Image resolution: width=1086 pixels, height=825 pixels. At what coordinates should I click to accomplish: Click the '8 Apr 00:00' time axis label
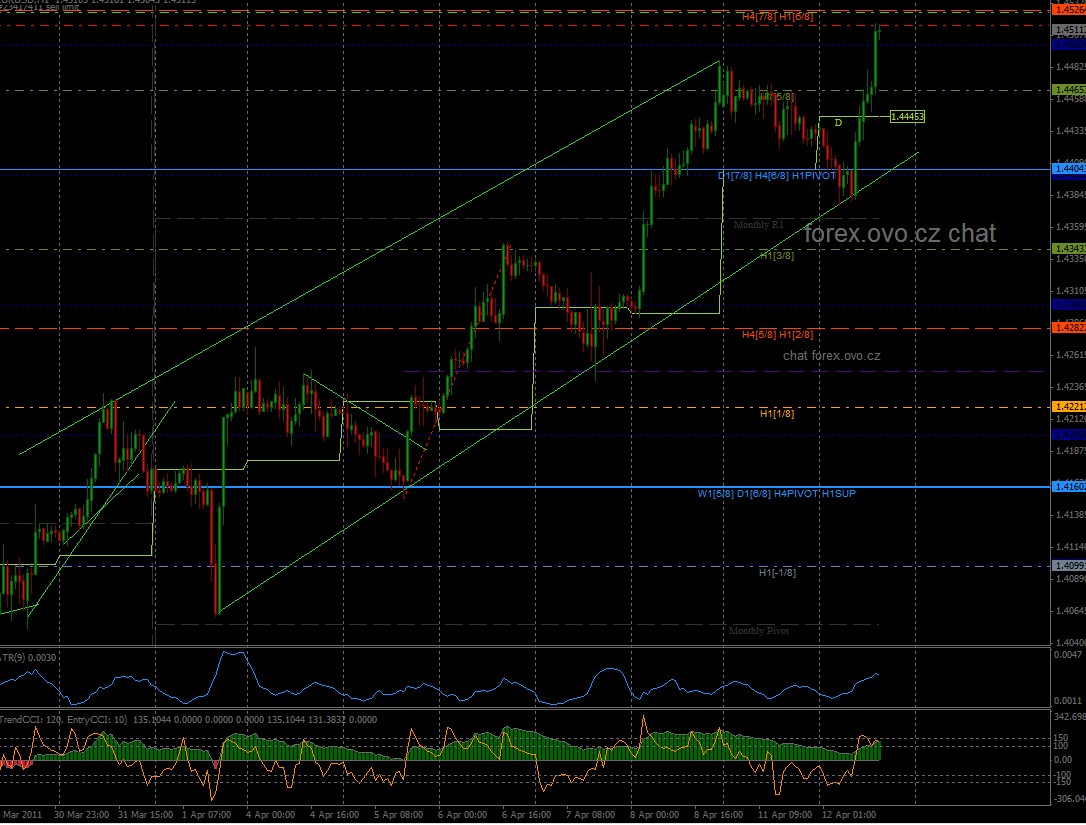655,815
